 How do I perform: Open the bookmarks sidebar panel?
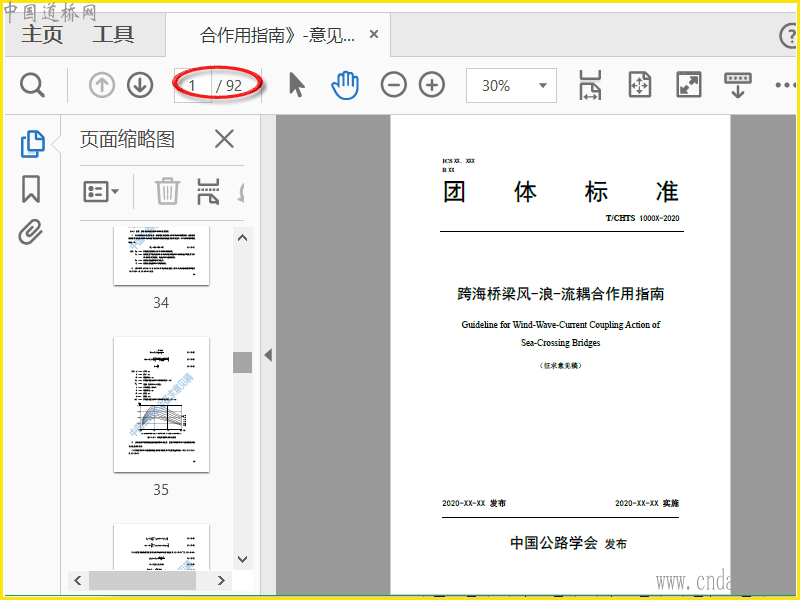(31, 189)
